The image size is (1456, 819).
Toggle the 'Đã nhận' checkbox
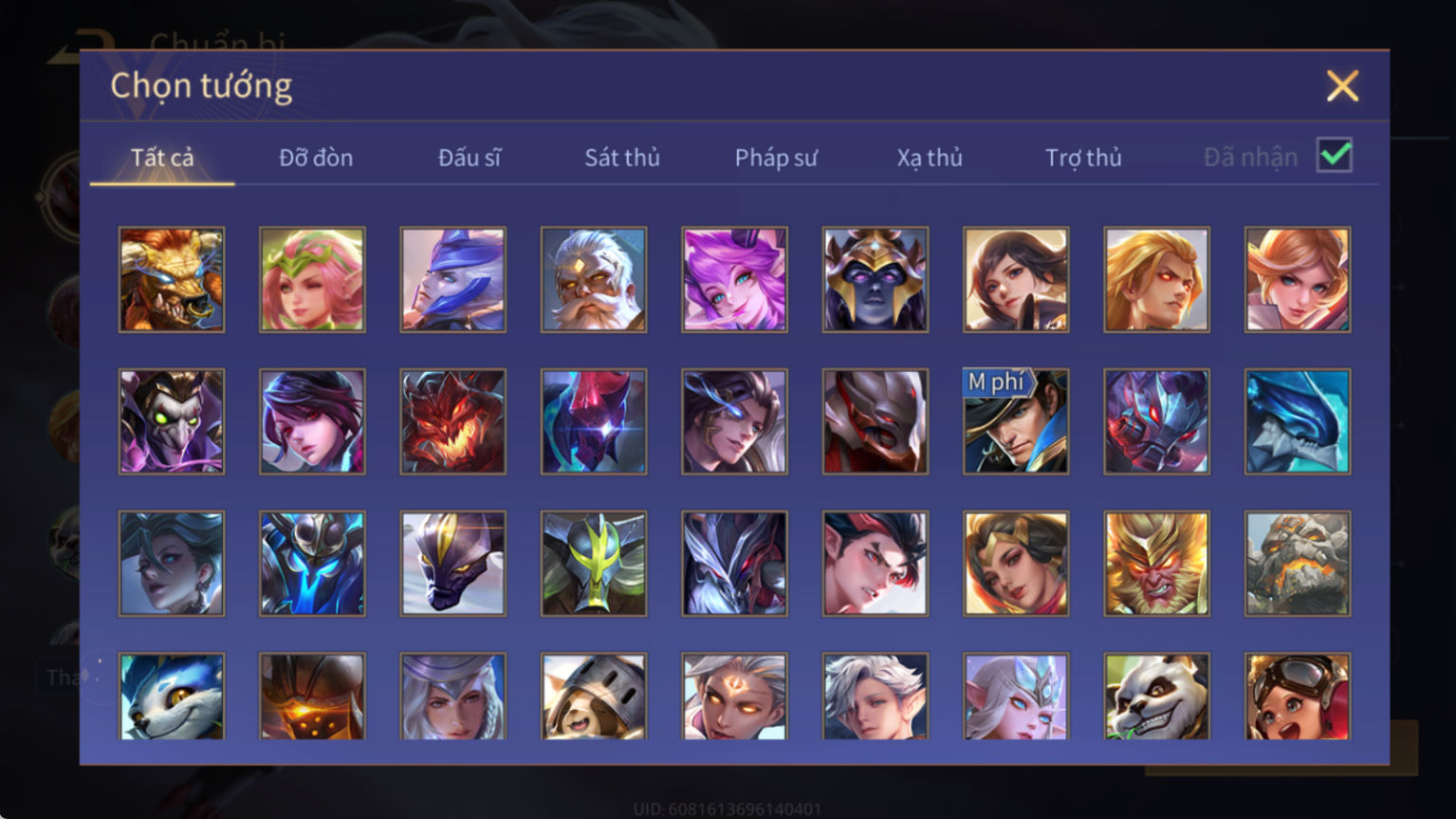pyautogui.click(x=1335, y=156)
